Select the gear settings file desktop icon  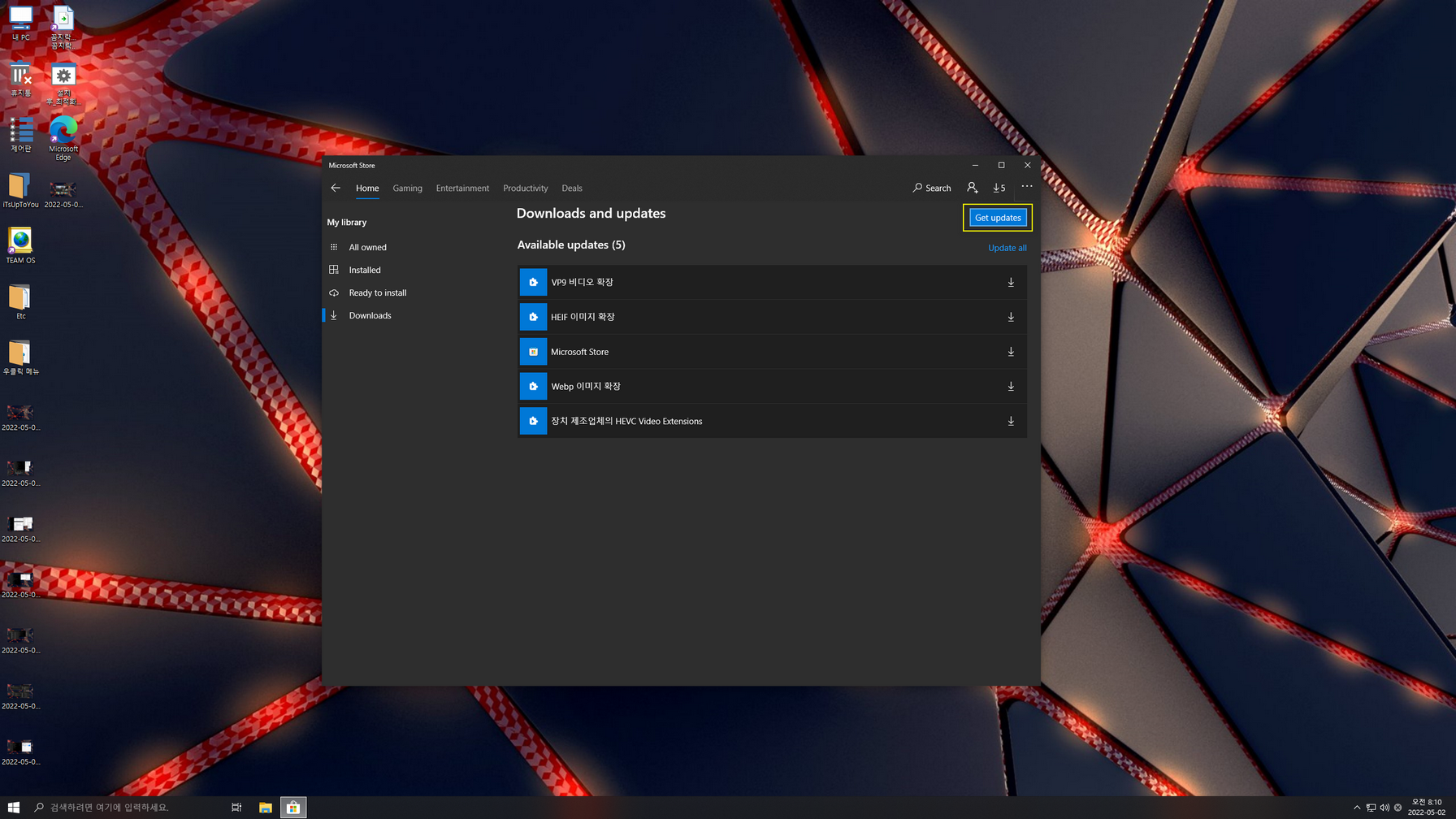tap(63, 84)
